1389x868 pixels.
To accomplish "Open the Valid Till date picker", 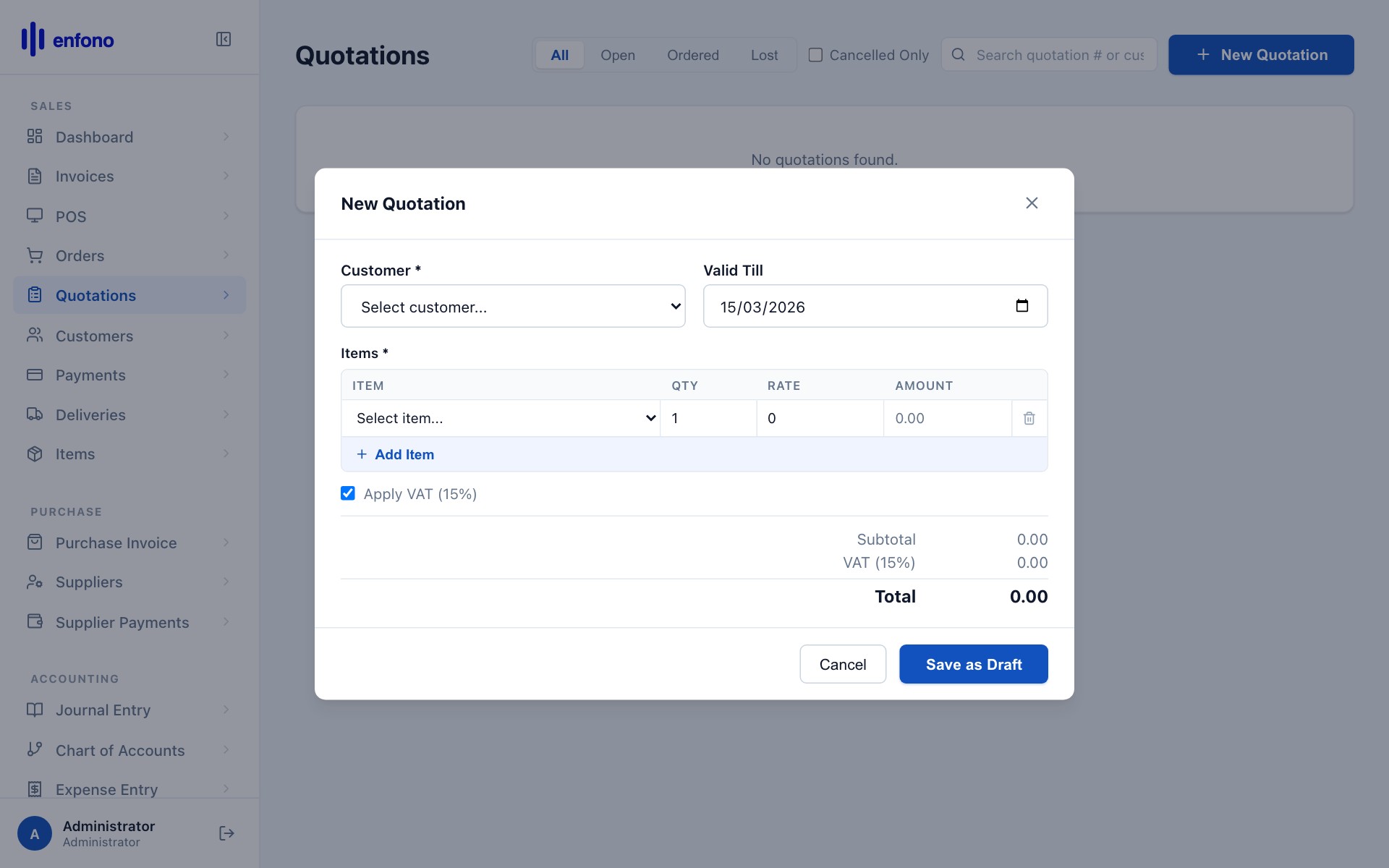I will pos(1022,305).
